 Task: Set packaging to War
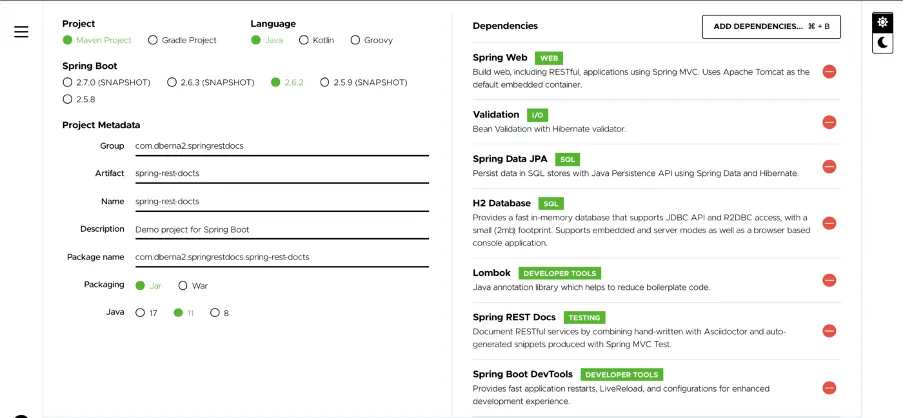pyautogui.click(x=193, y=285)
